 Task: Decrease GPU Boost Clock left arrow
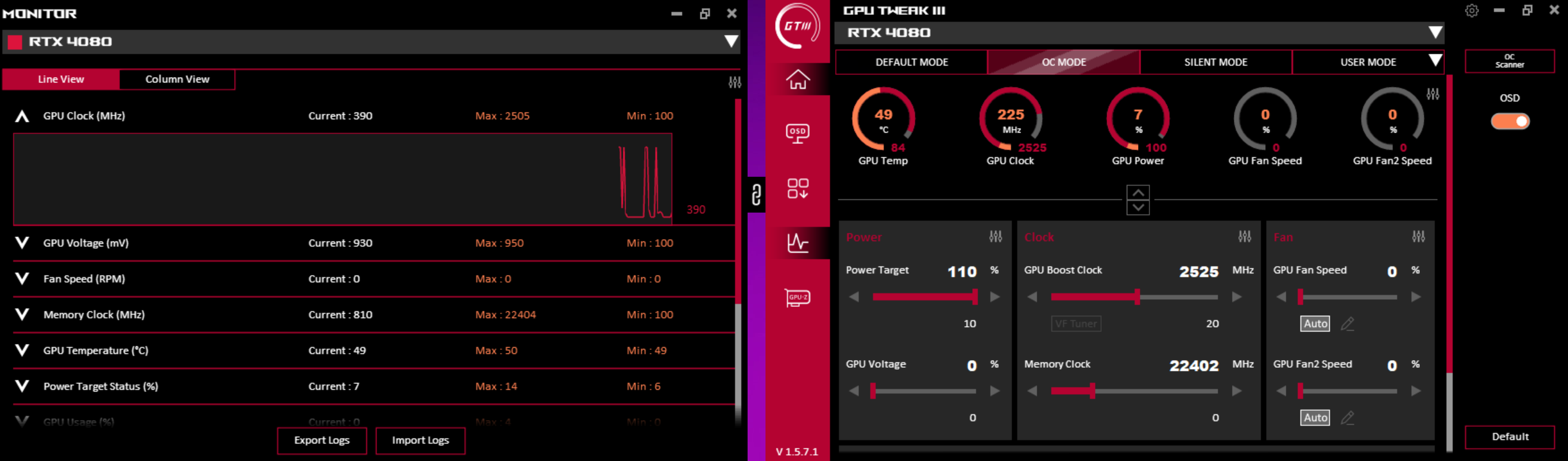(x=1032, y=297)
